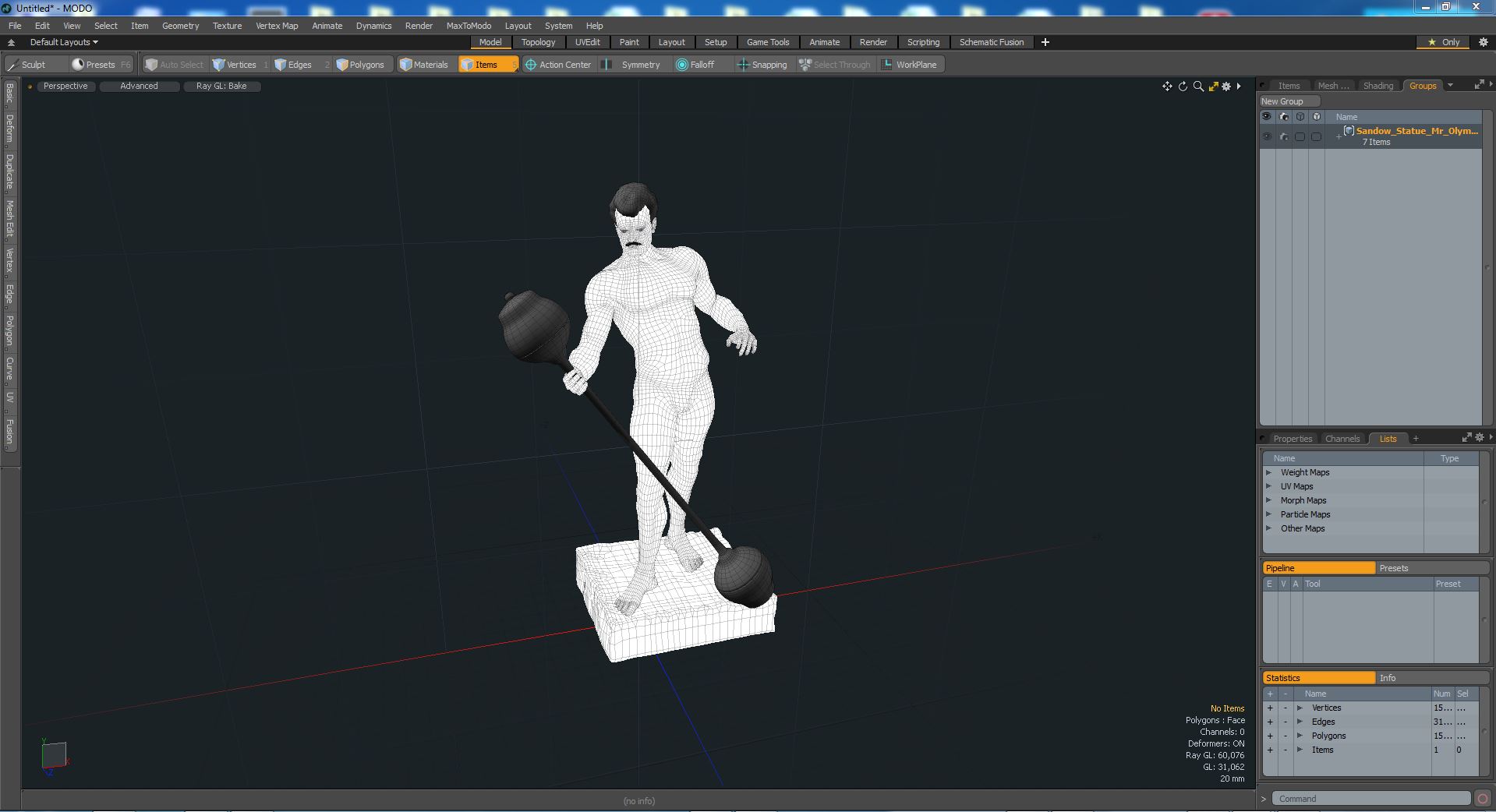Click the viewport rotate icon
The height and width of the screenshot is (812, 1496).
(1183, 86)
